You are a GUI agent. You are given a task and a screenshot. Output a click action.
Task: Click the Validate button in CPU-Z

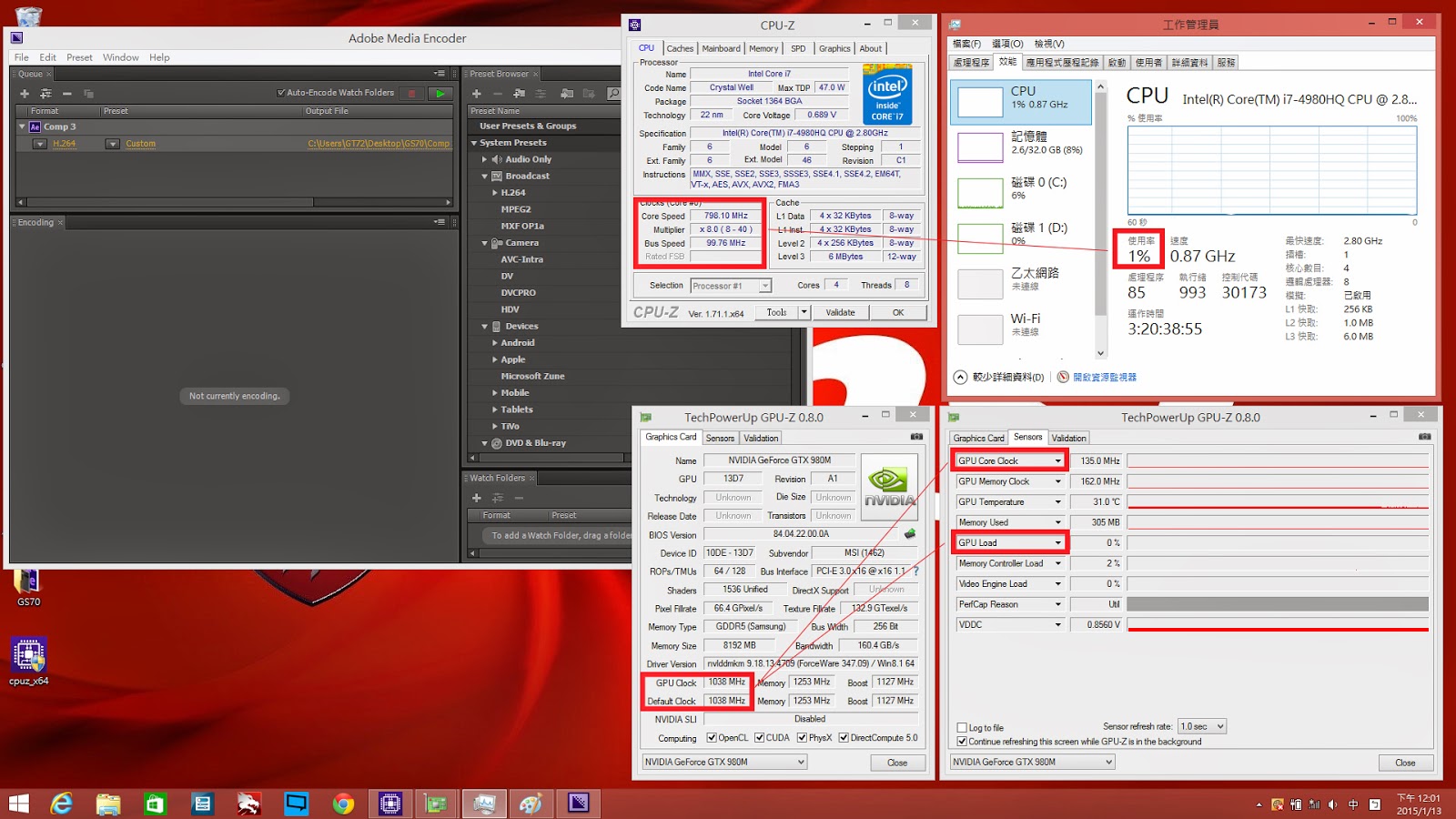pos(840,312)
